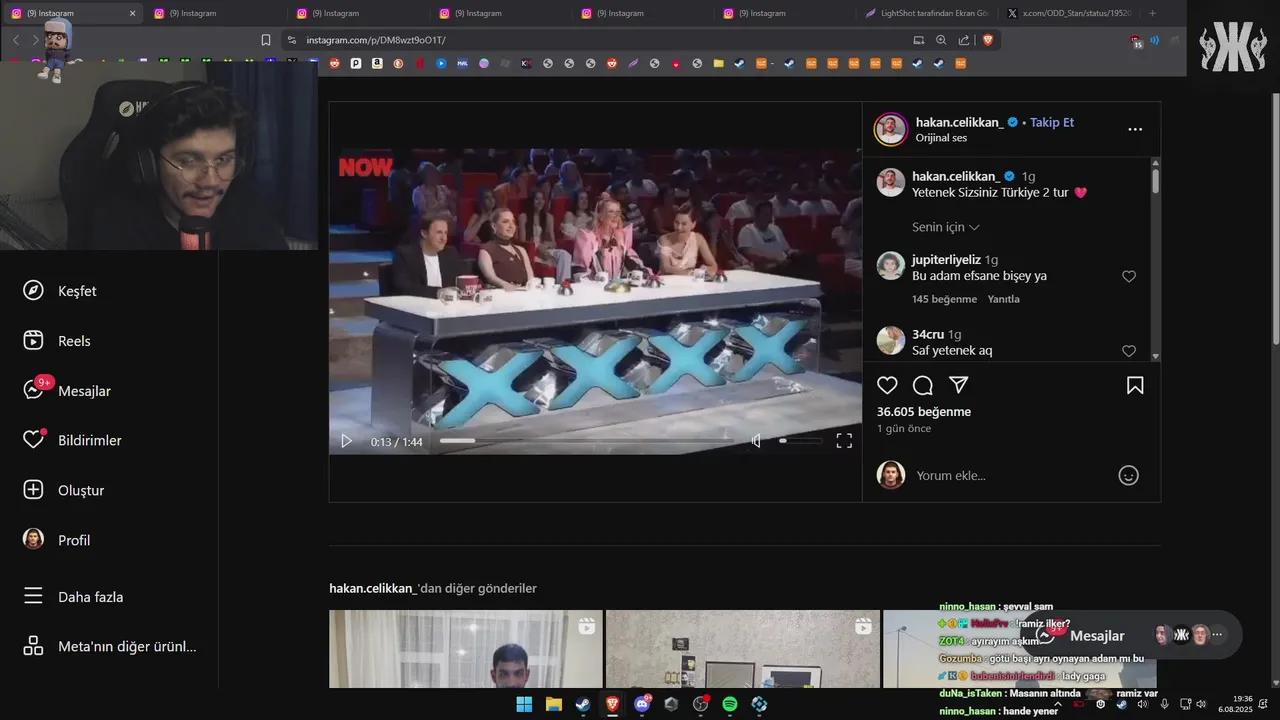Click the Oluştur plus icon

coord(33,490)
